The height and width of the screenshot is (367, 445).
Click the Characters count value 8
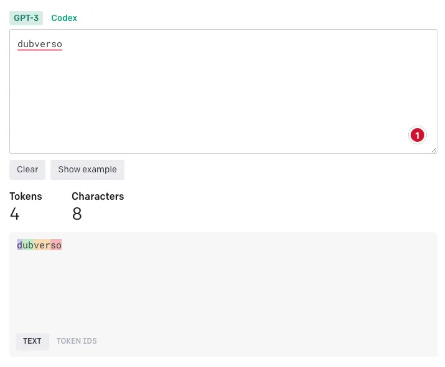point(77,214)
